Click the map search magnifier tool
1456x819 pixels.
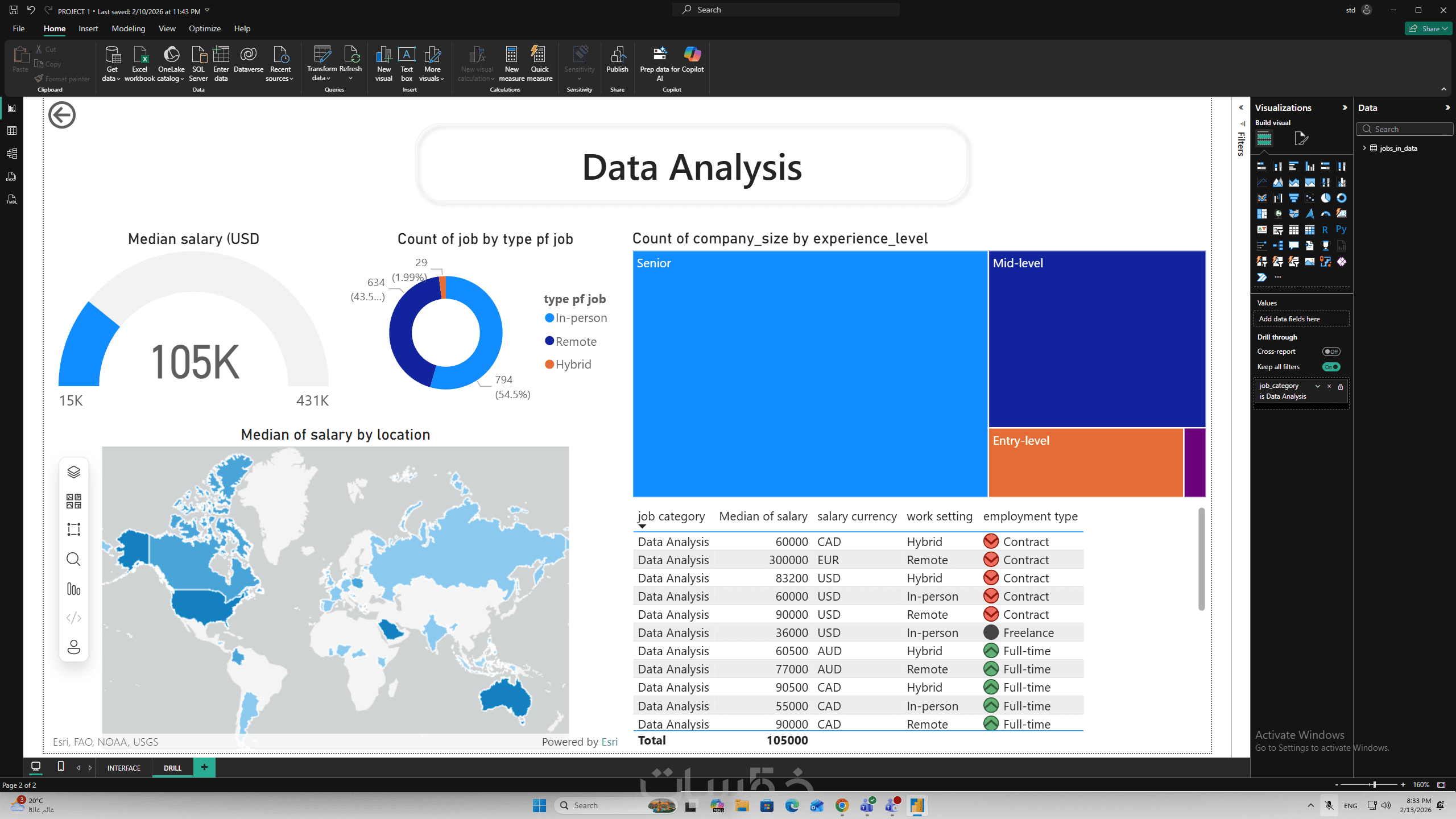coord(73,559)
